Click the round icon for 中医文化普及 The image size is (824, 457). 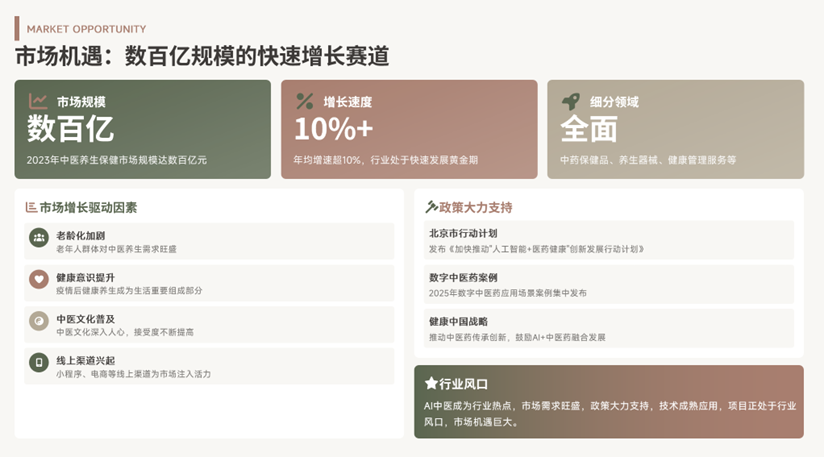coord(39,321)
